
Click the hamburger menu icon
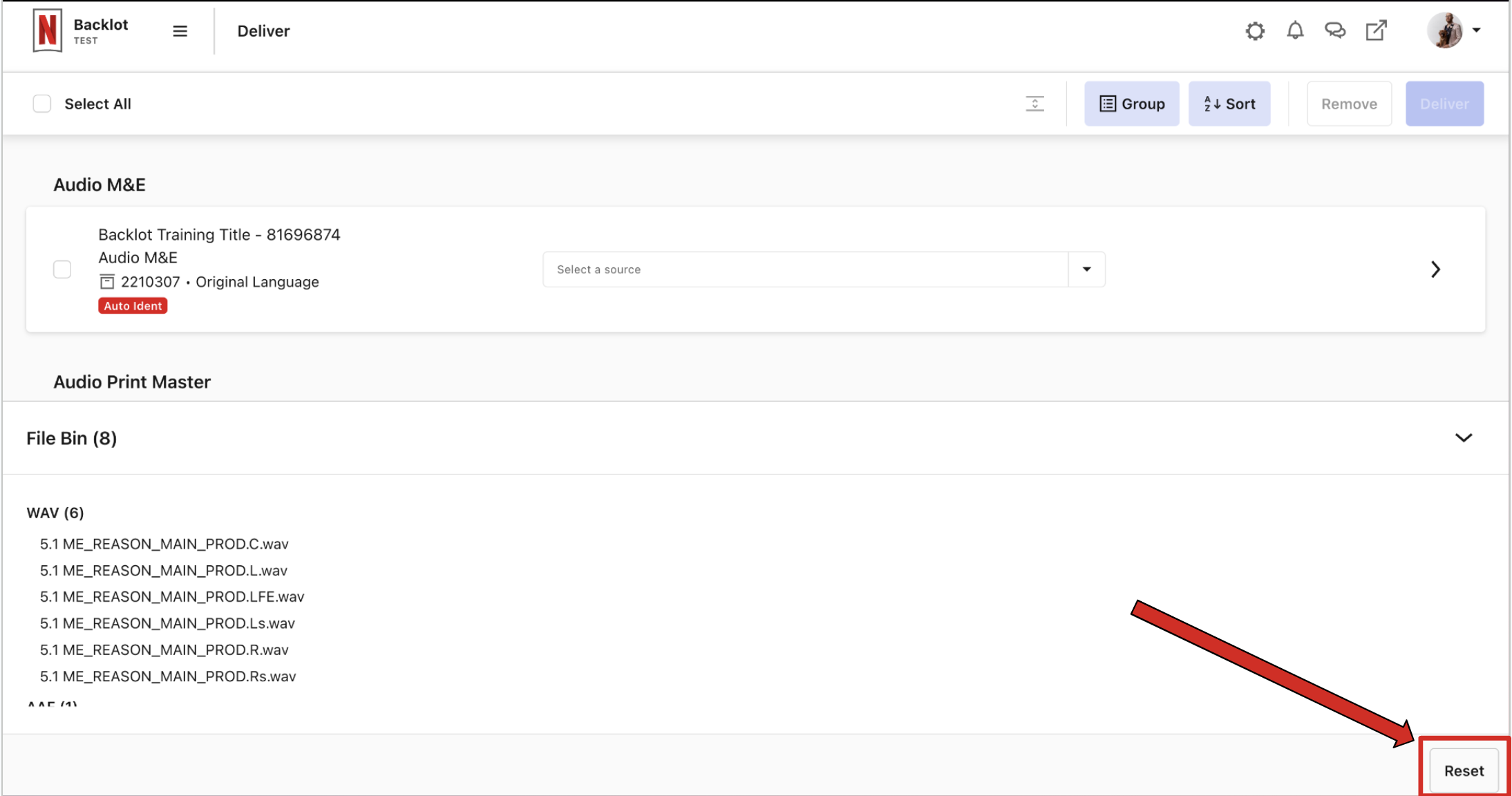[x=180, y=31]
